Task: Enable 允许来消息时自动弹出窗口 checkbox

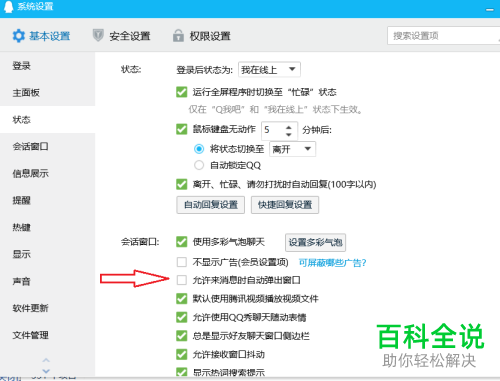Action: point(182,280)
